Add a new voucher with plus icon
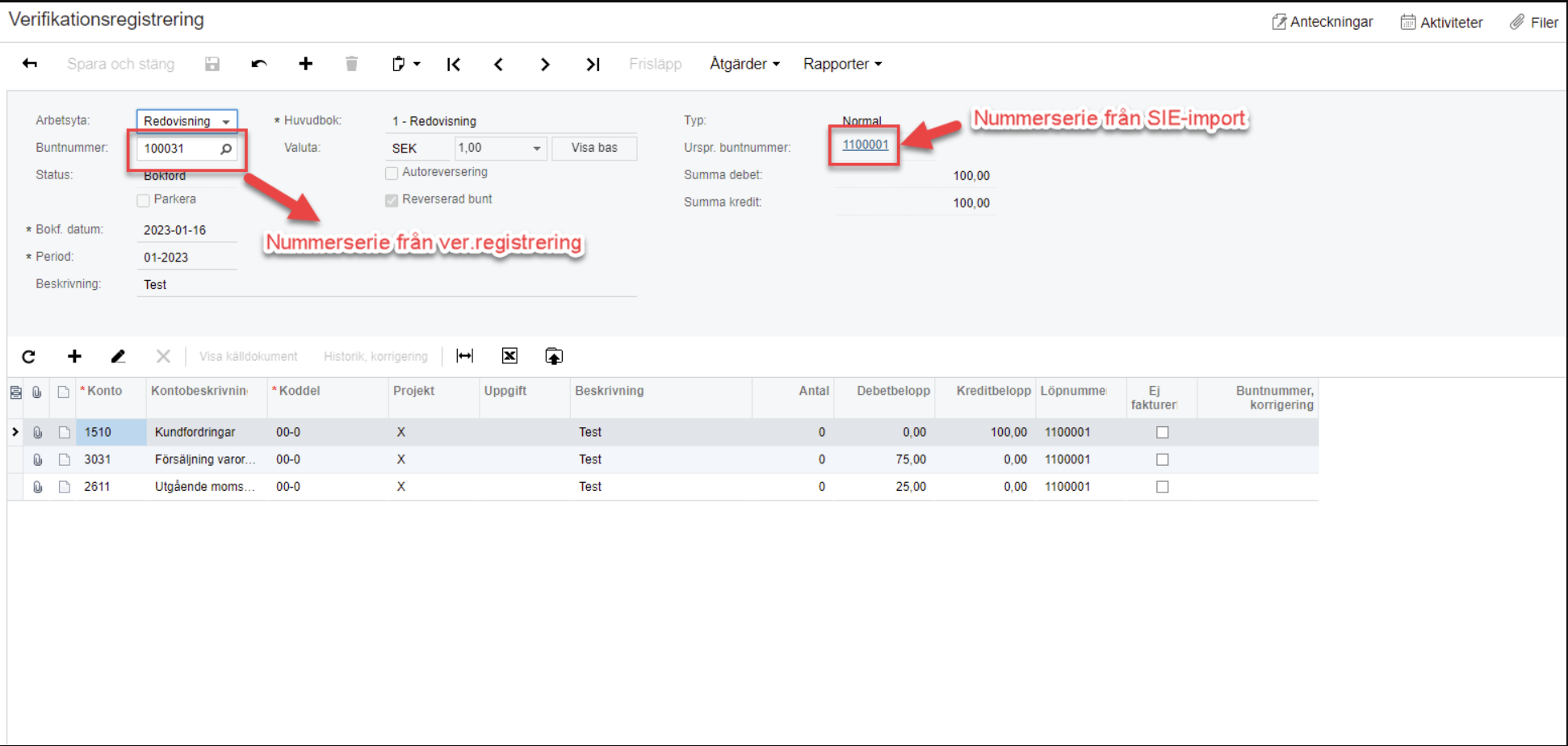Screen dimensions: 1568x746 click(x=305, y=64)
